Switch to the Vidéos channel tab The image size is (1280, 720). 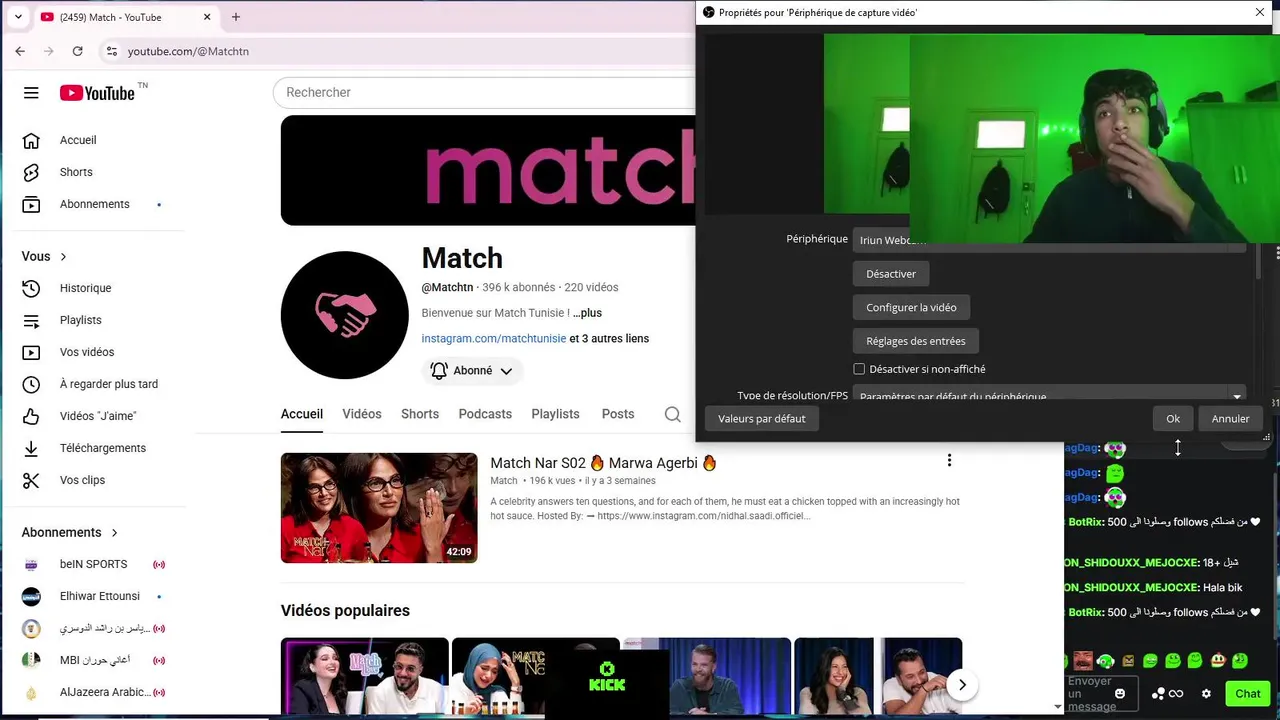tap(362, 414)
